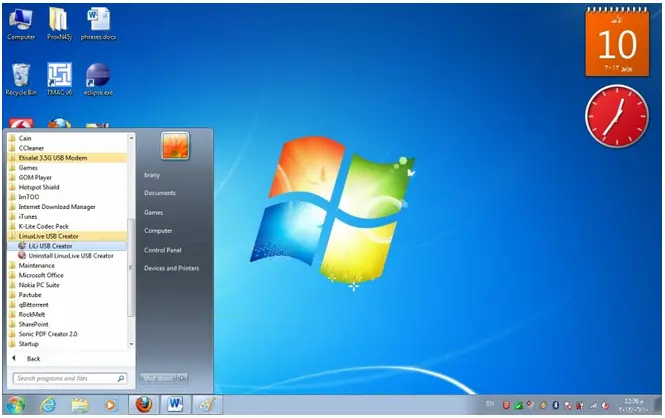The height and width of the screenshot is (418, 665).
Task: Launch eclipse.exe shortcut
Action: pyautogui.click(x=98, y=79)
